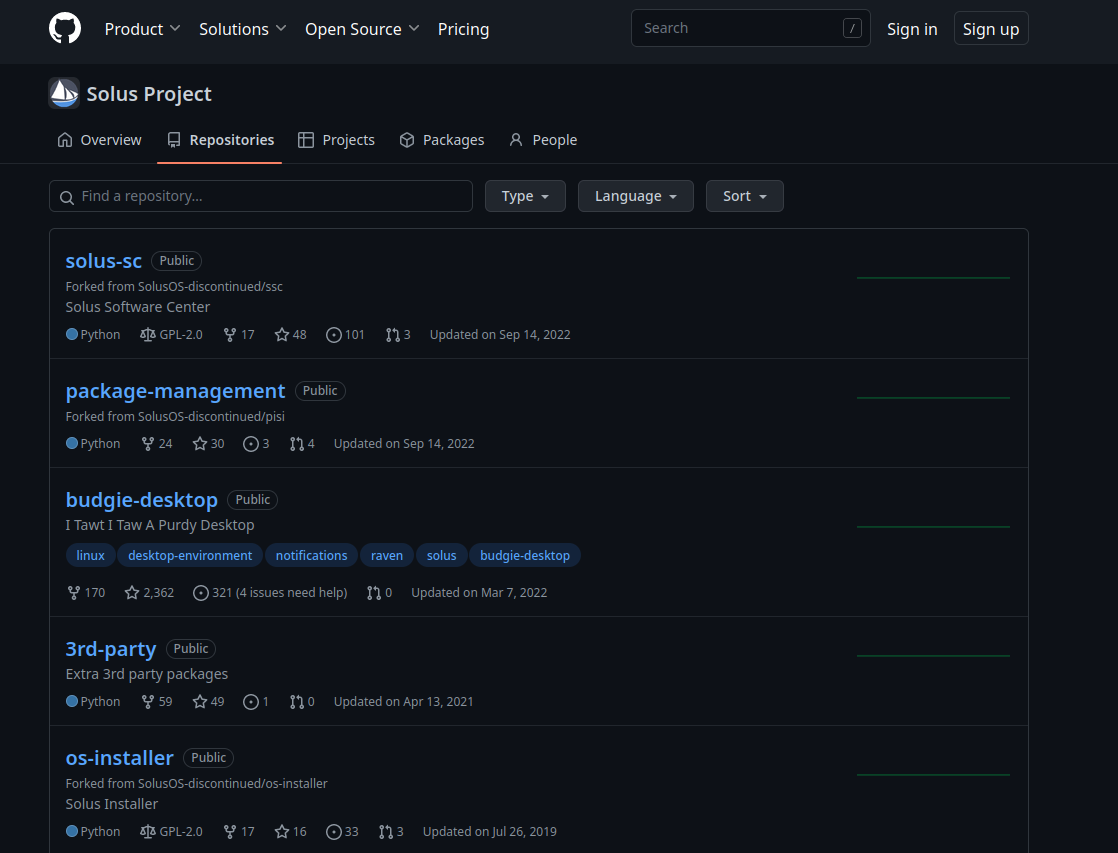Click the Solus Project sailboat avatar
The image size is (1118, 853).
pyautogui.click(x=64, y=93)
